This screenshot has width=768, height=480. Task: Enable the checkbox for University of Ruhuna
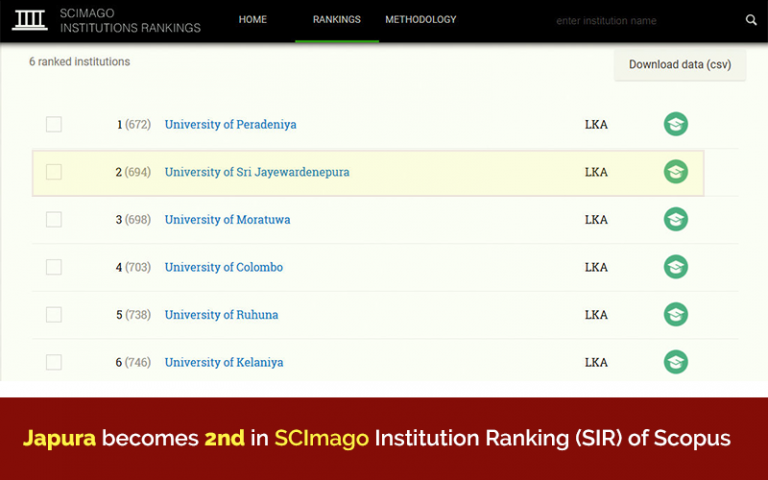pyautogui.click(x=54, y=315)
